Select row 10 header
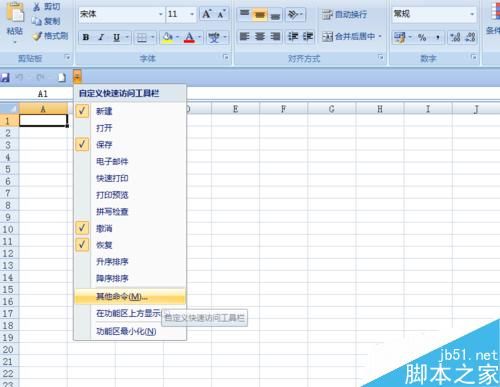Viewport: 500px width, 387px height. (x=9, y=229)
